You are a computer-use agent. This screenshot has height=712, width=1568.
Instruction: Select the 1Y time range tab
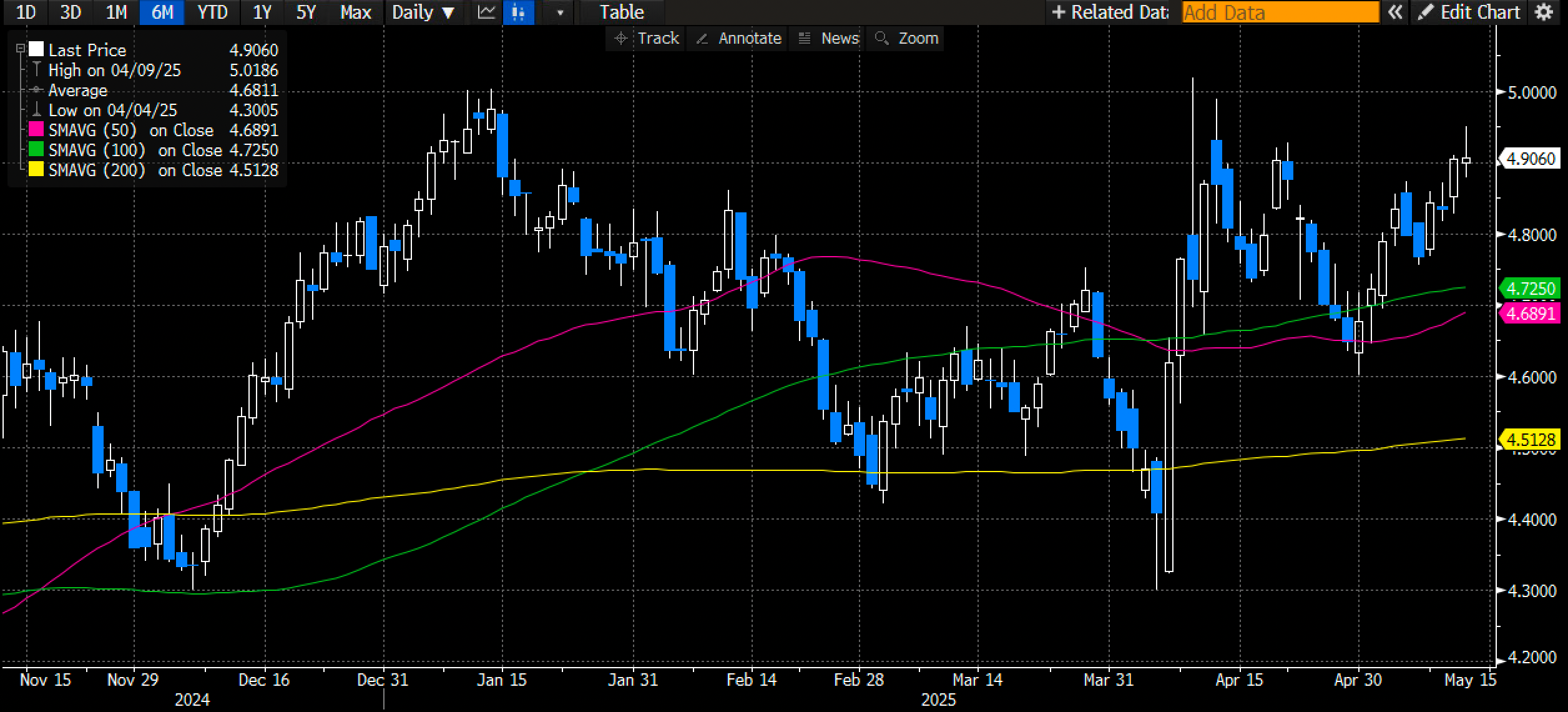pos(262,12)
